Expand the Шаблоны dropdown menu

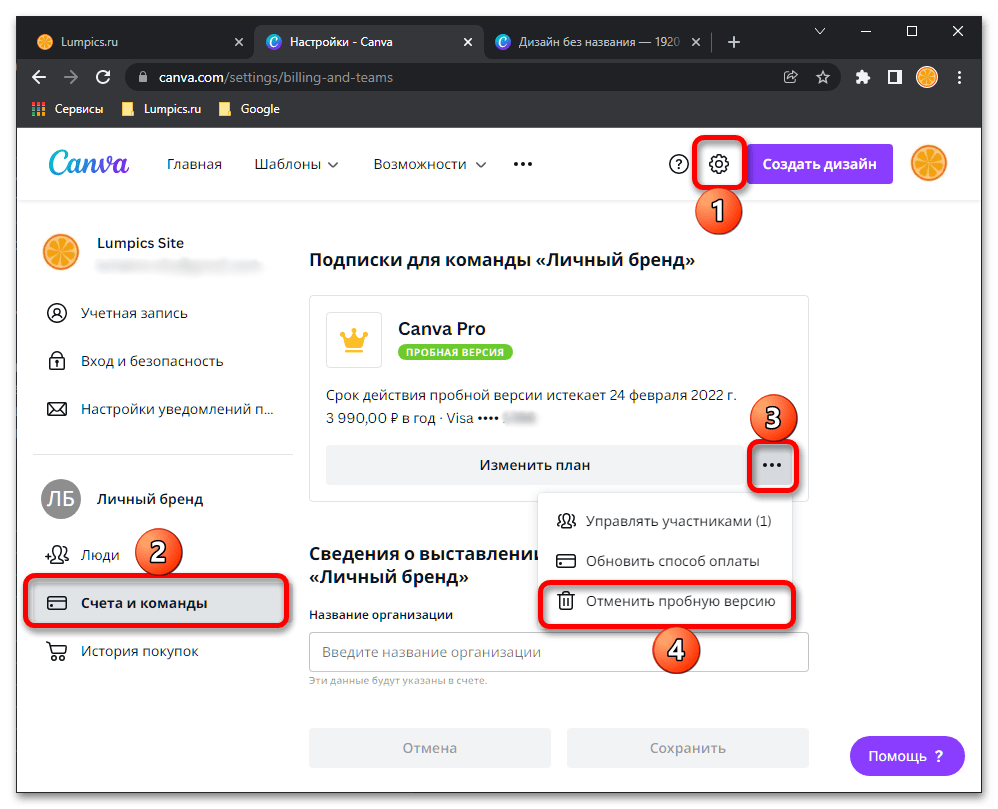296,164
